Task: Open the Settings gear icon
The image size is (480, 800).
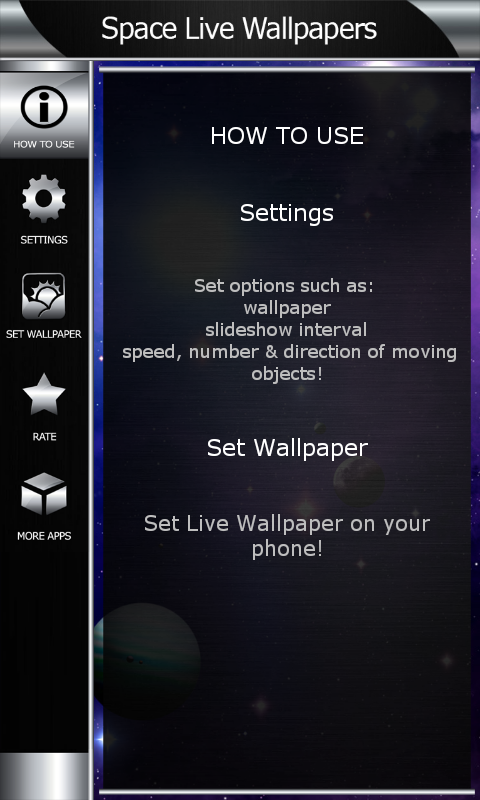Action: coord(44,198)
